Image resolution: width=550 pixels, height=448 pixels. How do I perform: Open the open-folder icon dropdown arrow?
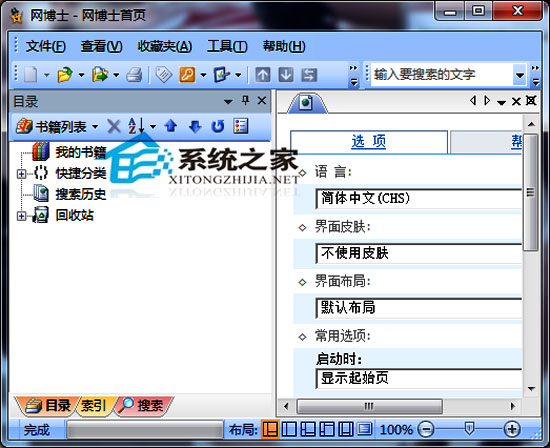point(81,75)
